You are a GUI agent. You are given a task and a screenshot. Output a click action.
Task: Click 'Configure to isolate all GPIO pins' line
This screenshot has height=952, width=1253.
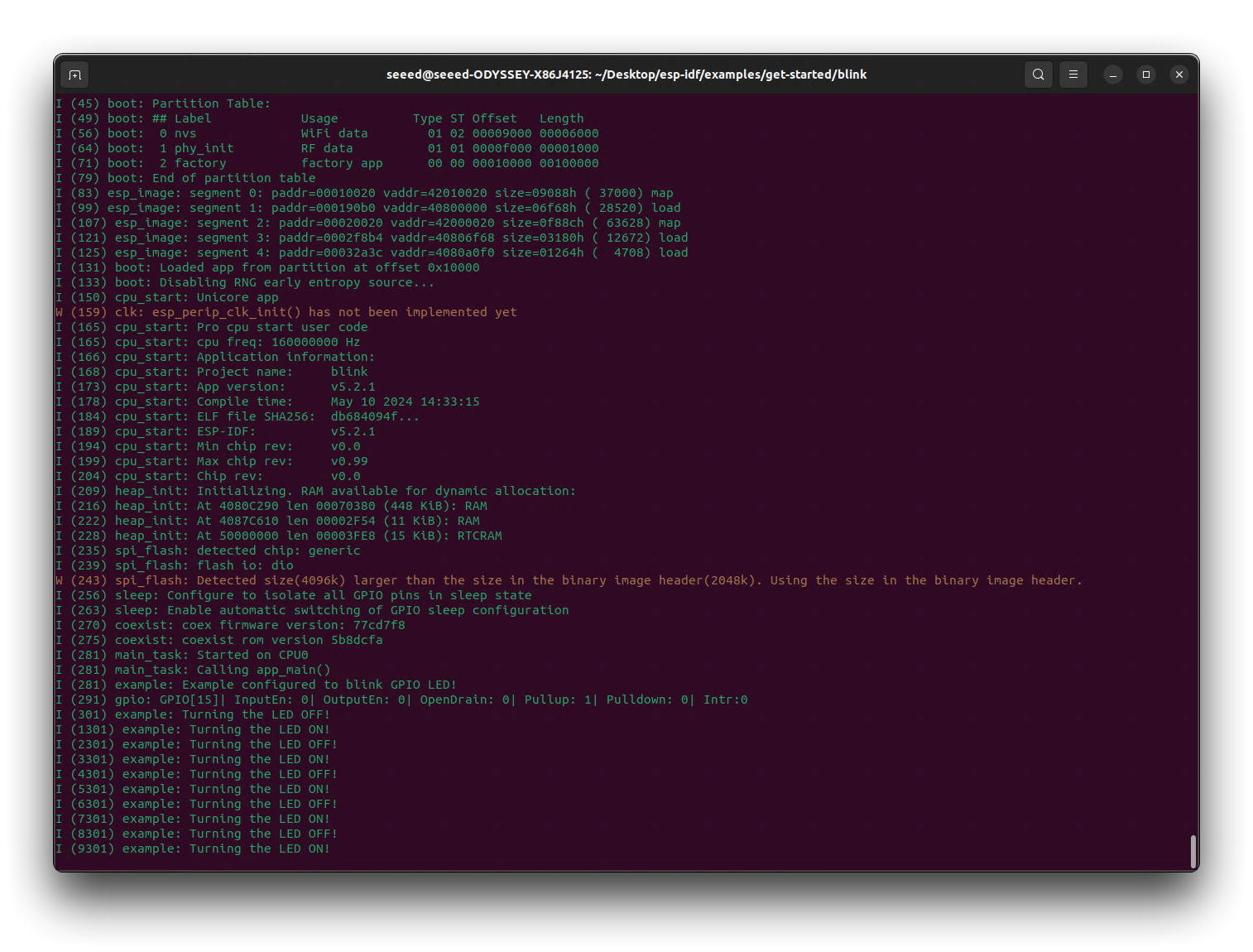tap(294, 595)
